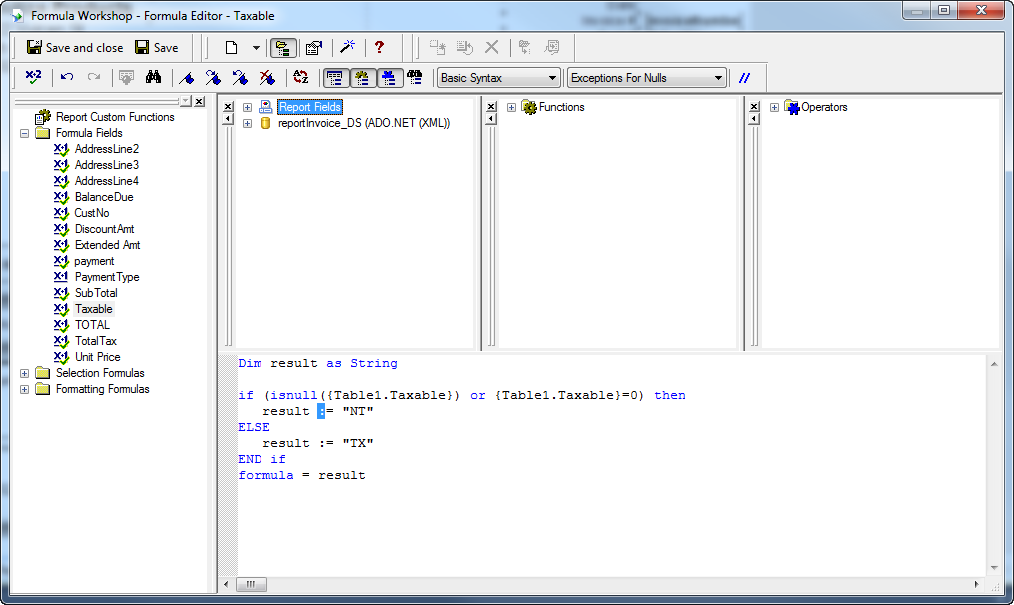1014x605 pixels.
Task: Expand the Operators tree
Action: point(774,107)
